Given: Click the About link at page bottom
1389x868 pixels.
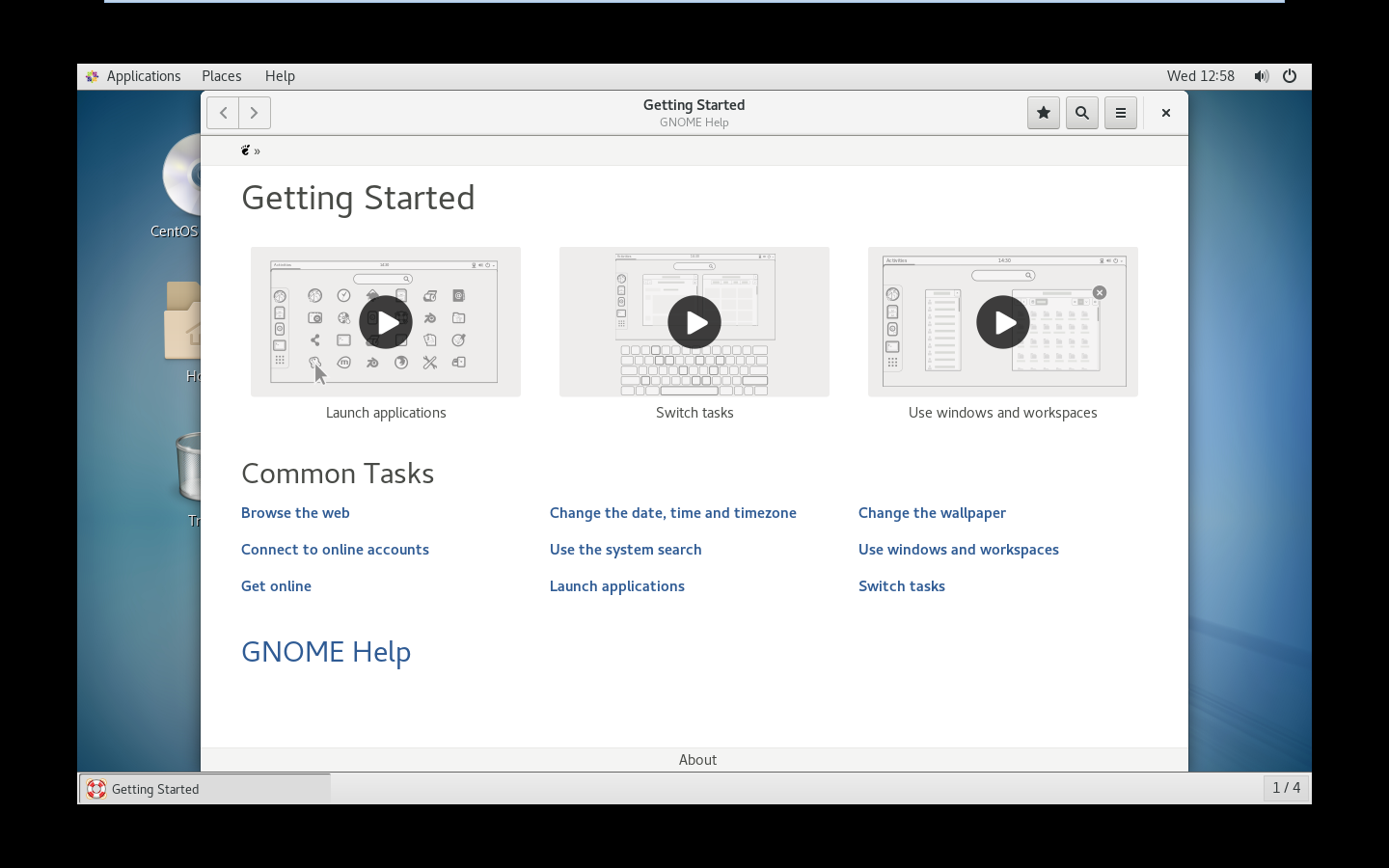Looking at the screenshot, I should point(697,760).
